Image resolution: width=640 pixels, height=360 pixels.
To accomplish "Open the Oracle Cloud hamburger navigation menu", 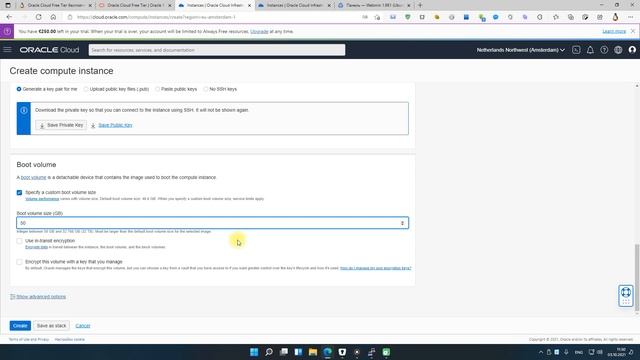I will (7, 50).
